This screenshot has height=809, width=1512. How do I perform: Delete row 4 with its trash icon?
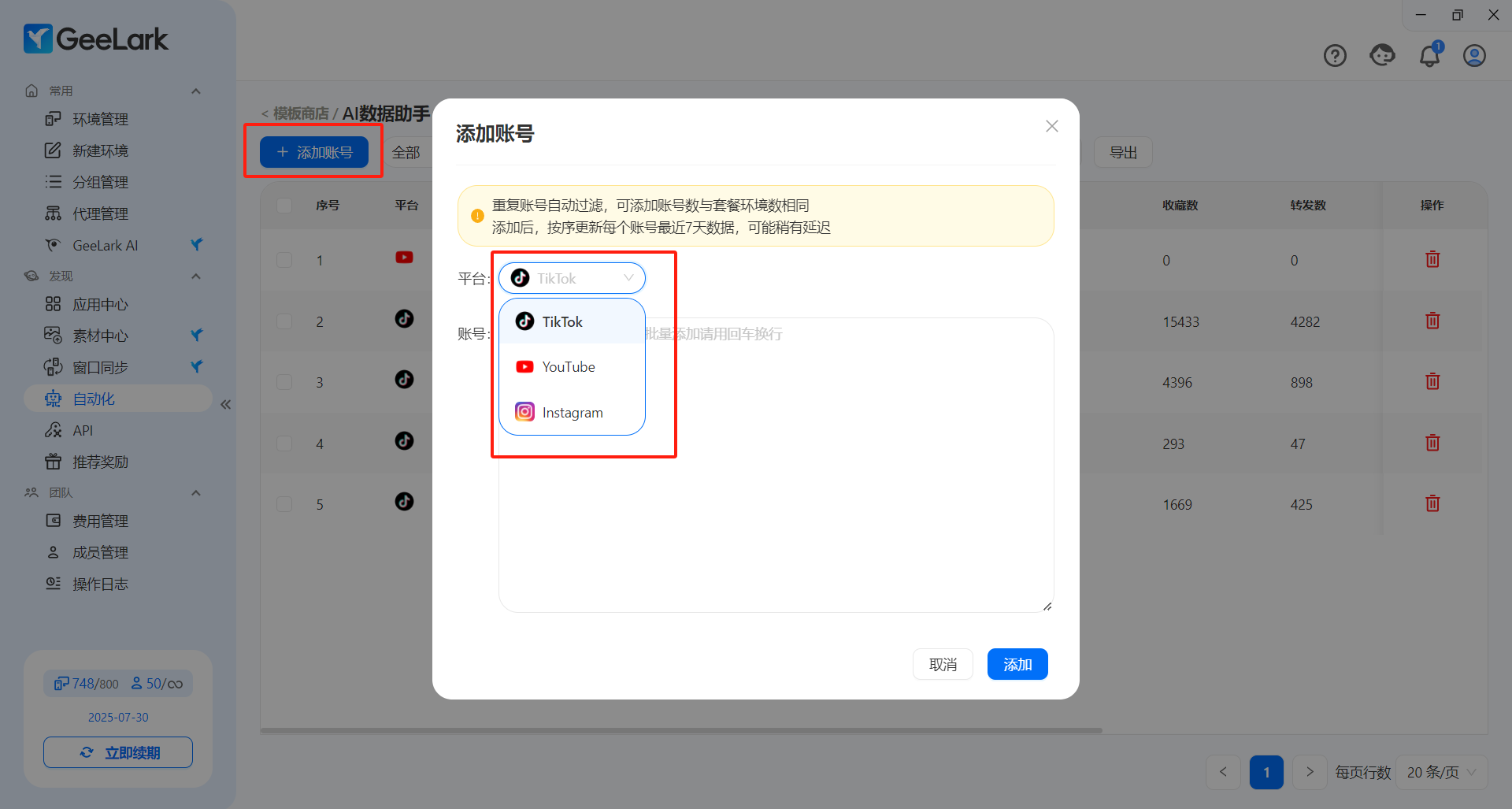(x=1432, y=443)
